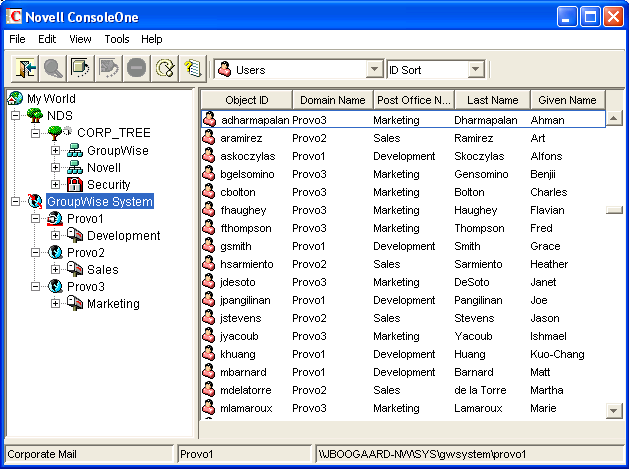Click the My World globe icon
The height and width of the screenshot is (469, 629).
[x=15, y=98]
